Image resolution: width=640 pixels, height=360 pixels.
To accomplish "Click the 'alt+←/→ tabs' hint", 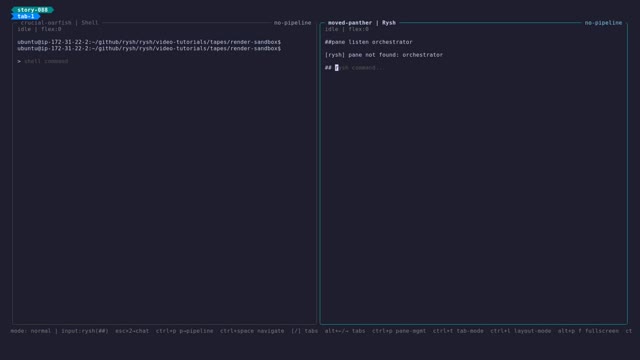I will pyautogui.click(x=345, y=331).
